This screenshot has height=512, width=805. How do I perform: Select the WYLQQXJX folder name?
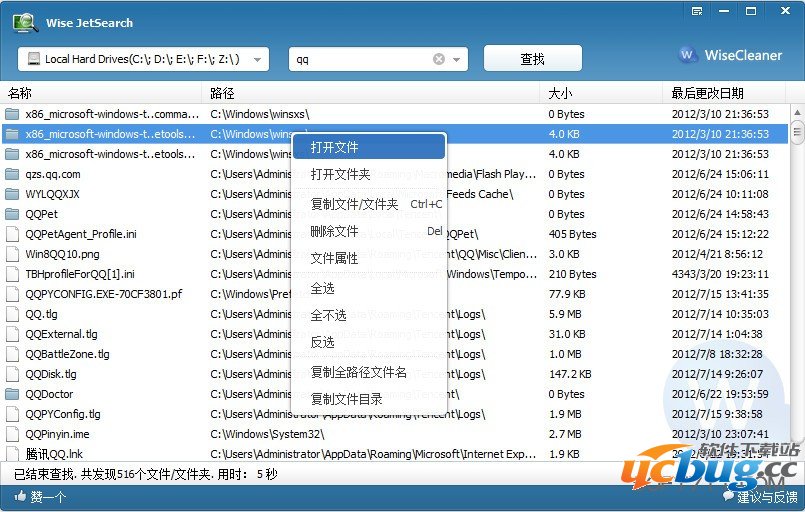52,194
